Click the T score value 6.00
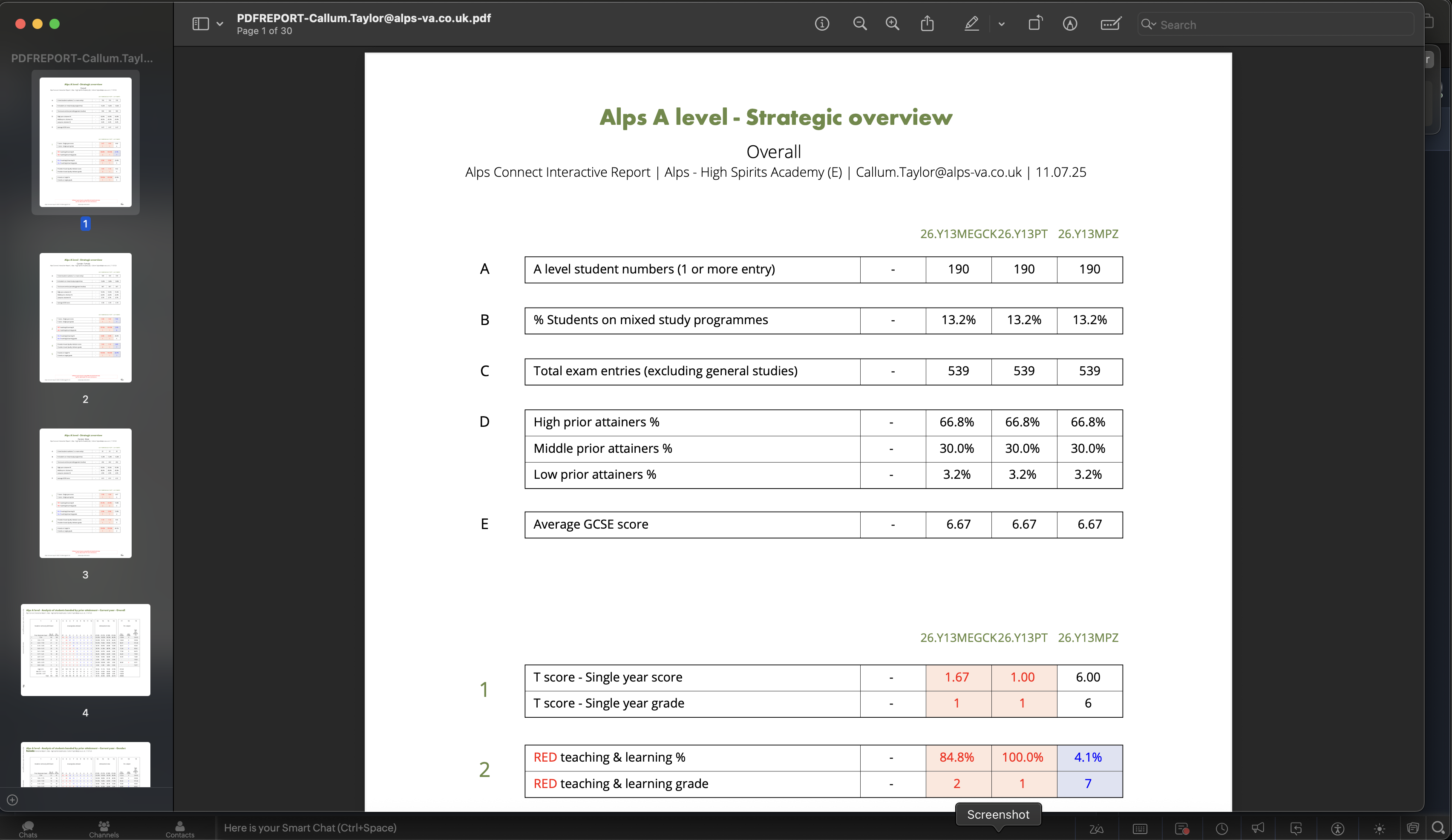 coord(1088,678)
